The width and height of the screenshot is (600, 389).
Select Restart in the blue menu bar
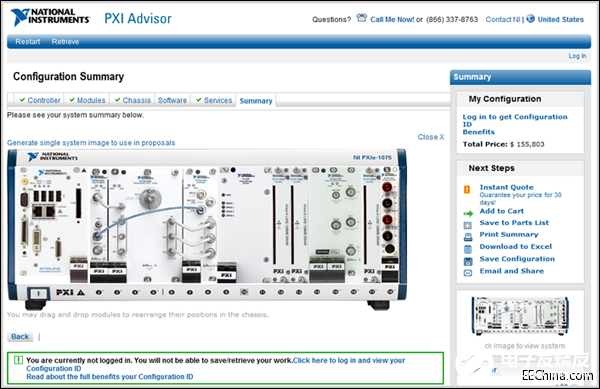pos(28,41)
